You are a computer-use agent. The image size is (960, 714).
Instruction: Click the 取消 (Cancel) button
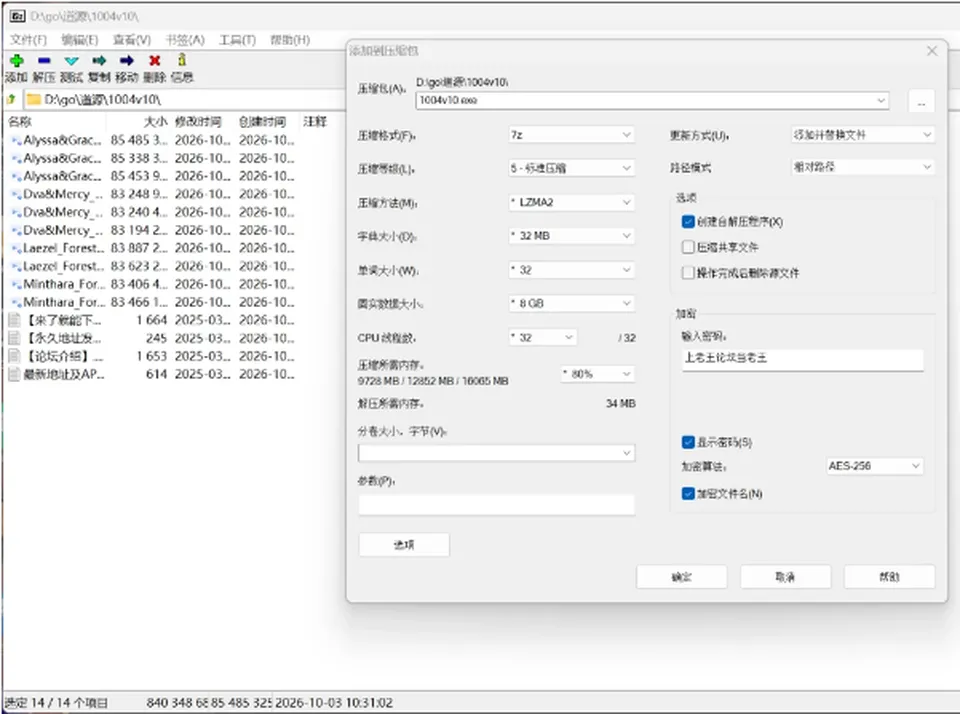[786, 577]
